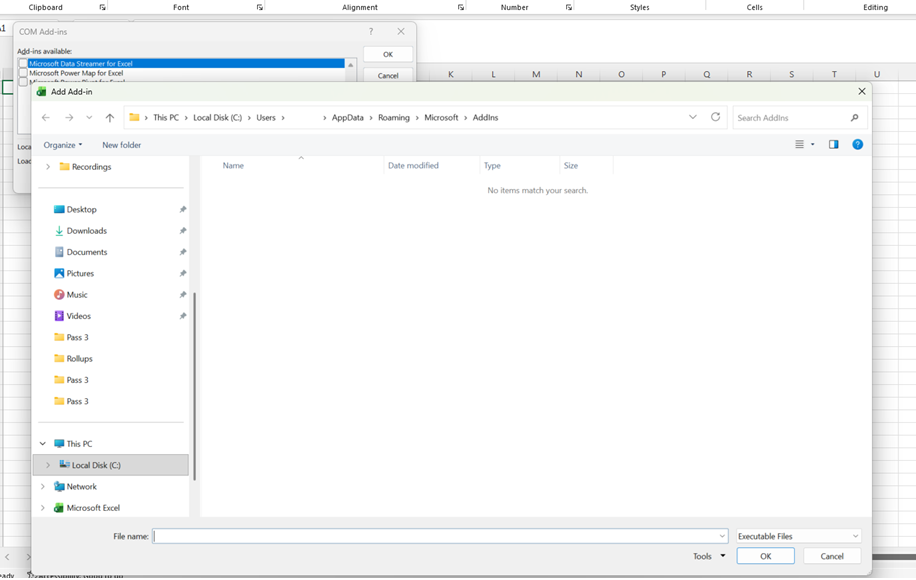Screen dimensions: 916x580
Task: Open COM Add-ins help question mark
Action: coord(370,32)
